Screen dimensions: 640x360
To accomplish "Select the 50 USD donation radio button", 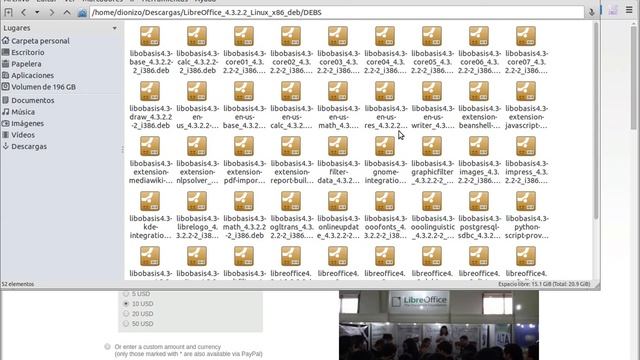I will coord(126,324).
